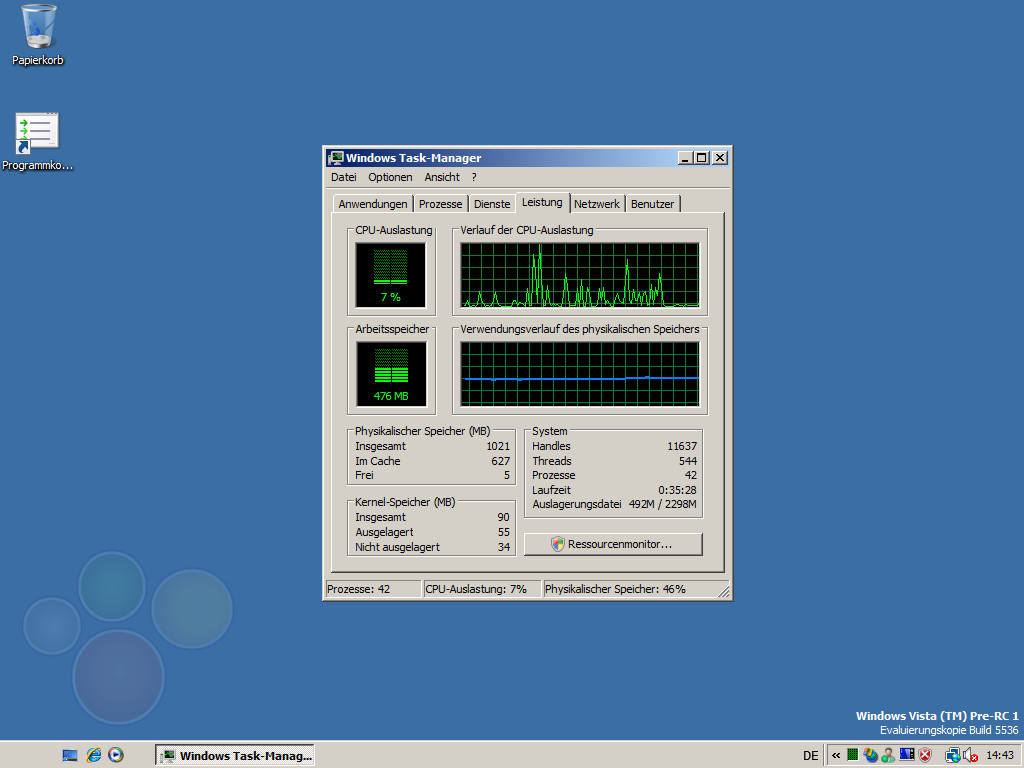1024x768 pixels.
Task: Click the status bar 'CPU-Auslastung: 7%' entry
Action: pos(482,589)
